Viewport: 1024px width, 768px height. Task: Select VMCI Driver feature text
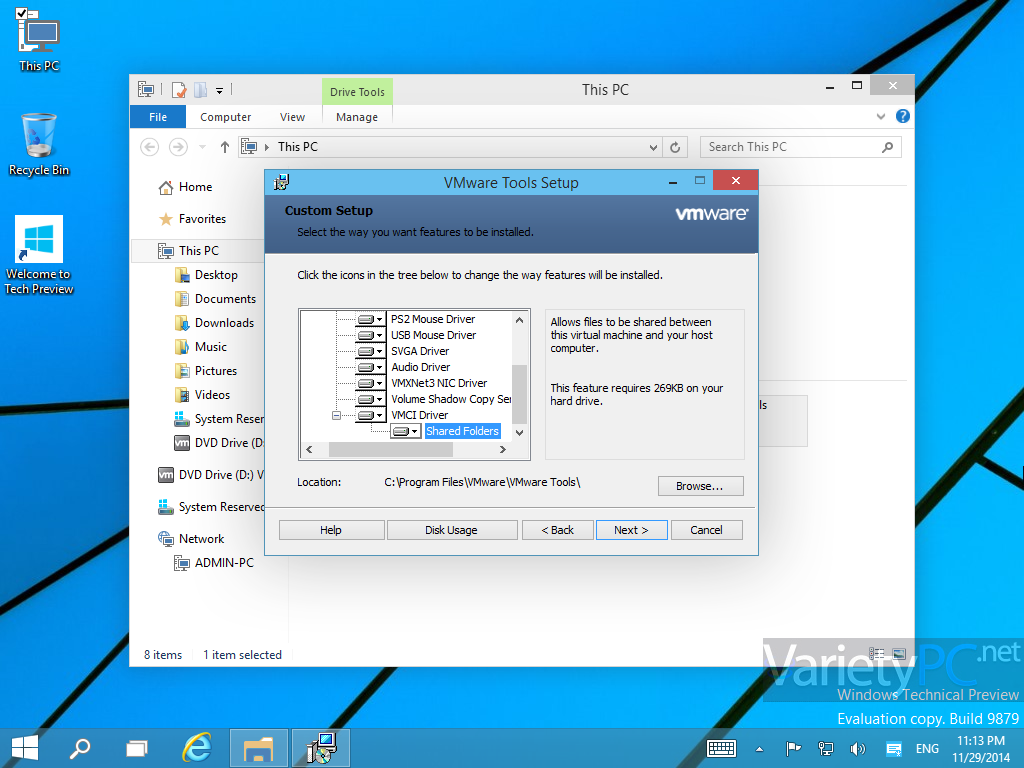click(x=419, y=415)
